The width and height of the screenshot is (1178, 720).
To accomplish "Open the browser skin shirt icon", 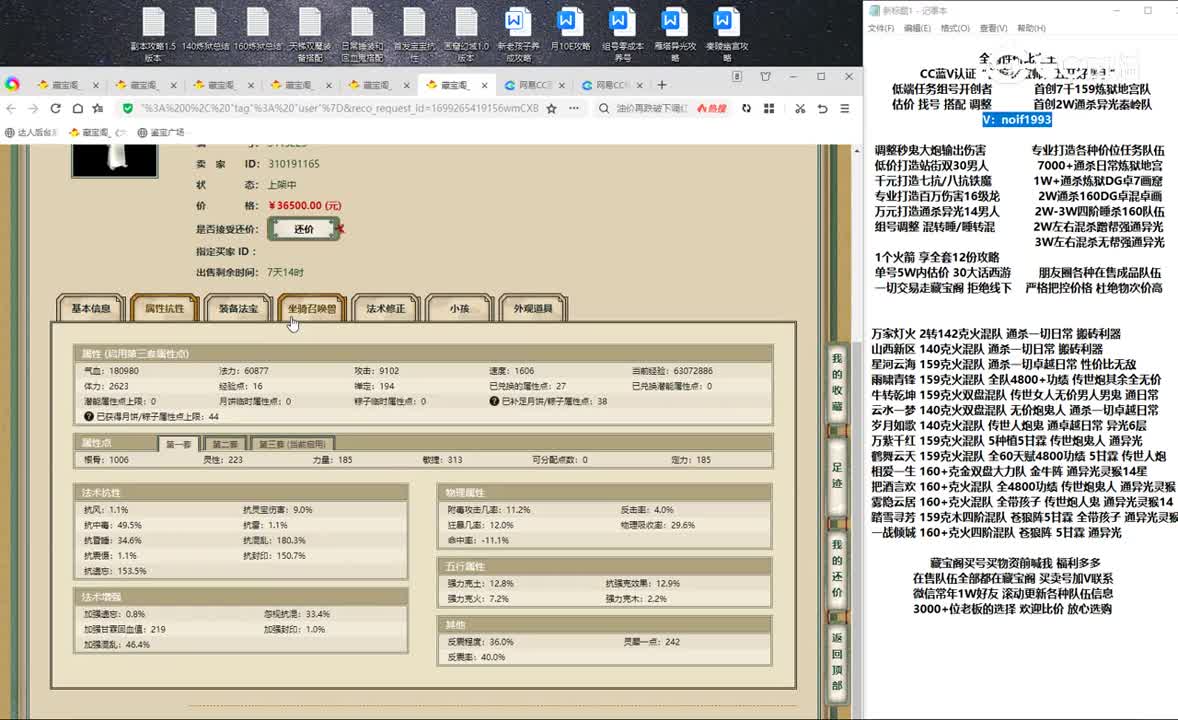I will (766, 77).
